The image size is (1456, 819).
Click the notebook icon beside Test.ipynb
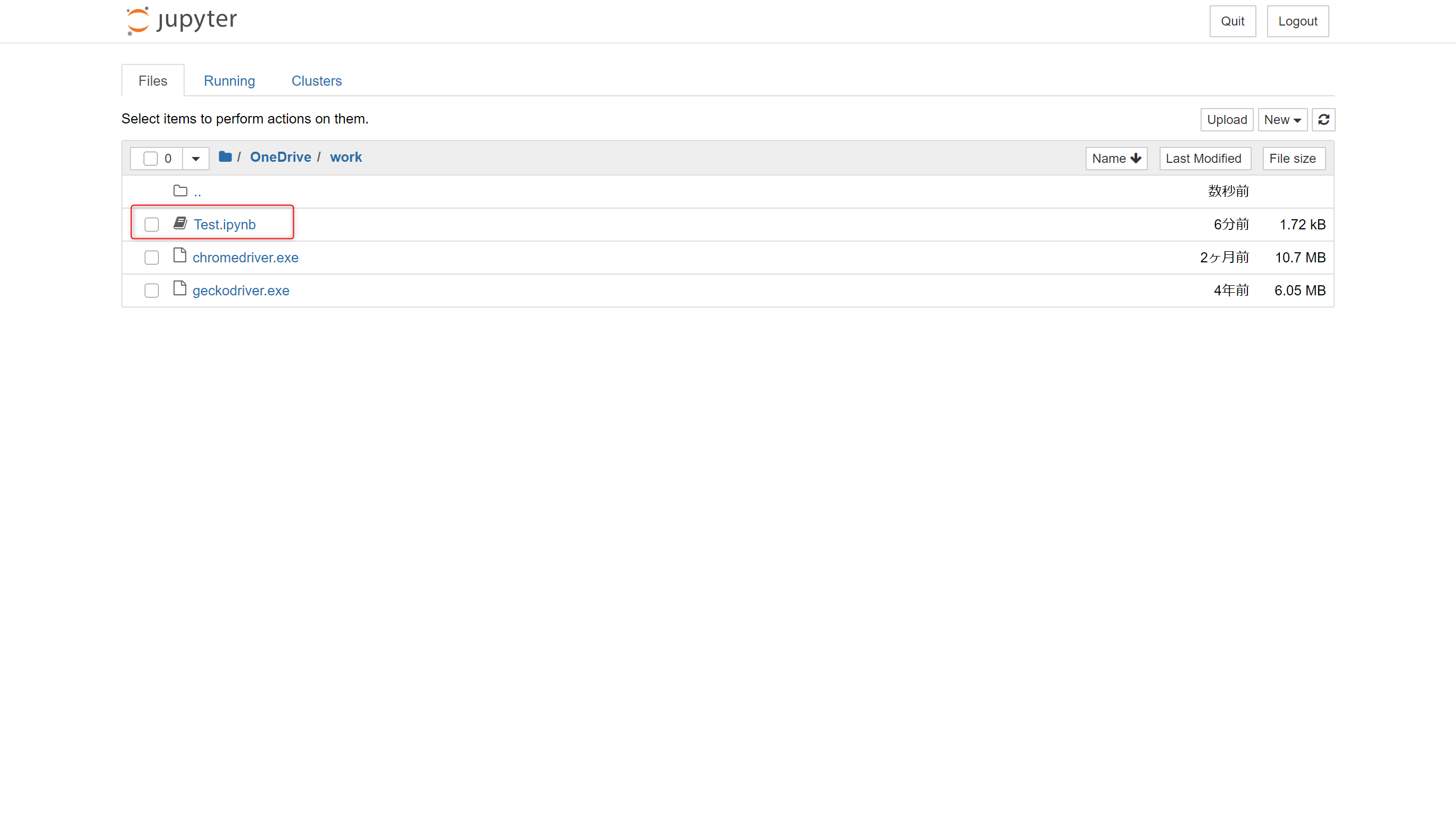[x=180, y=224]
